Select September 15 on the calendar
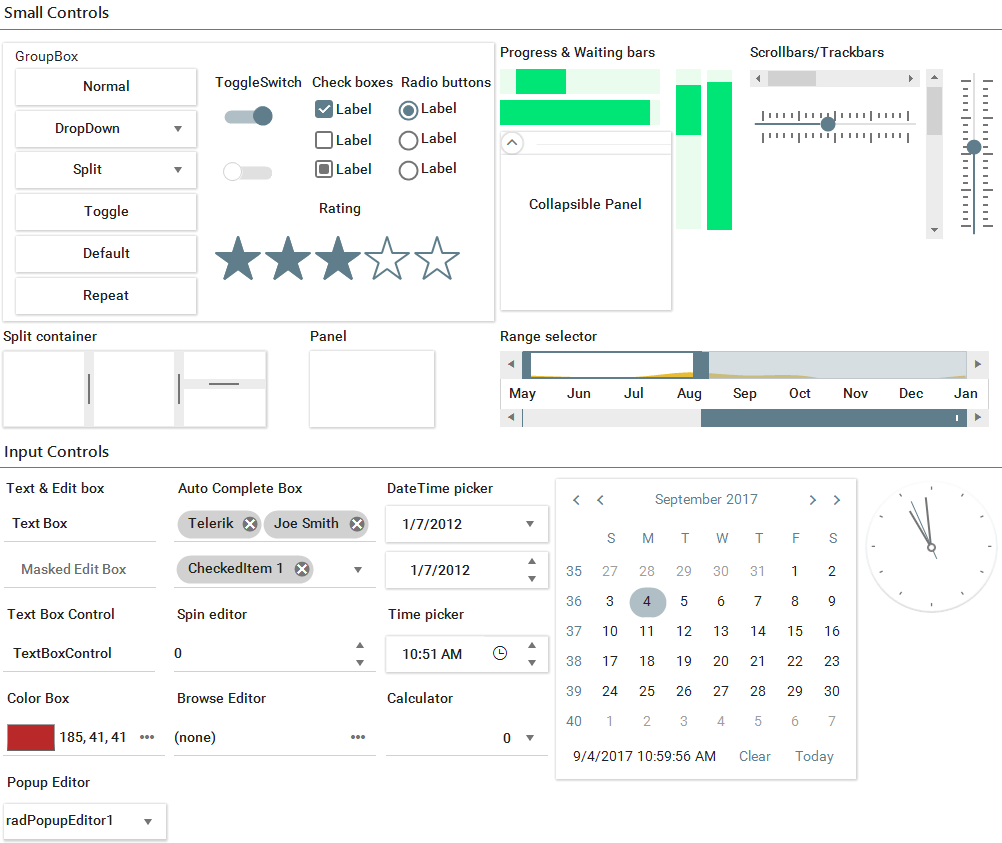 (x=795, y=631)
